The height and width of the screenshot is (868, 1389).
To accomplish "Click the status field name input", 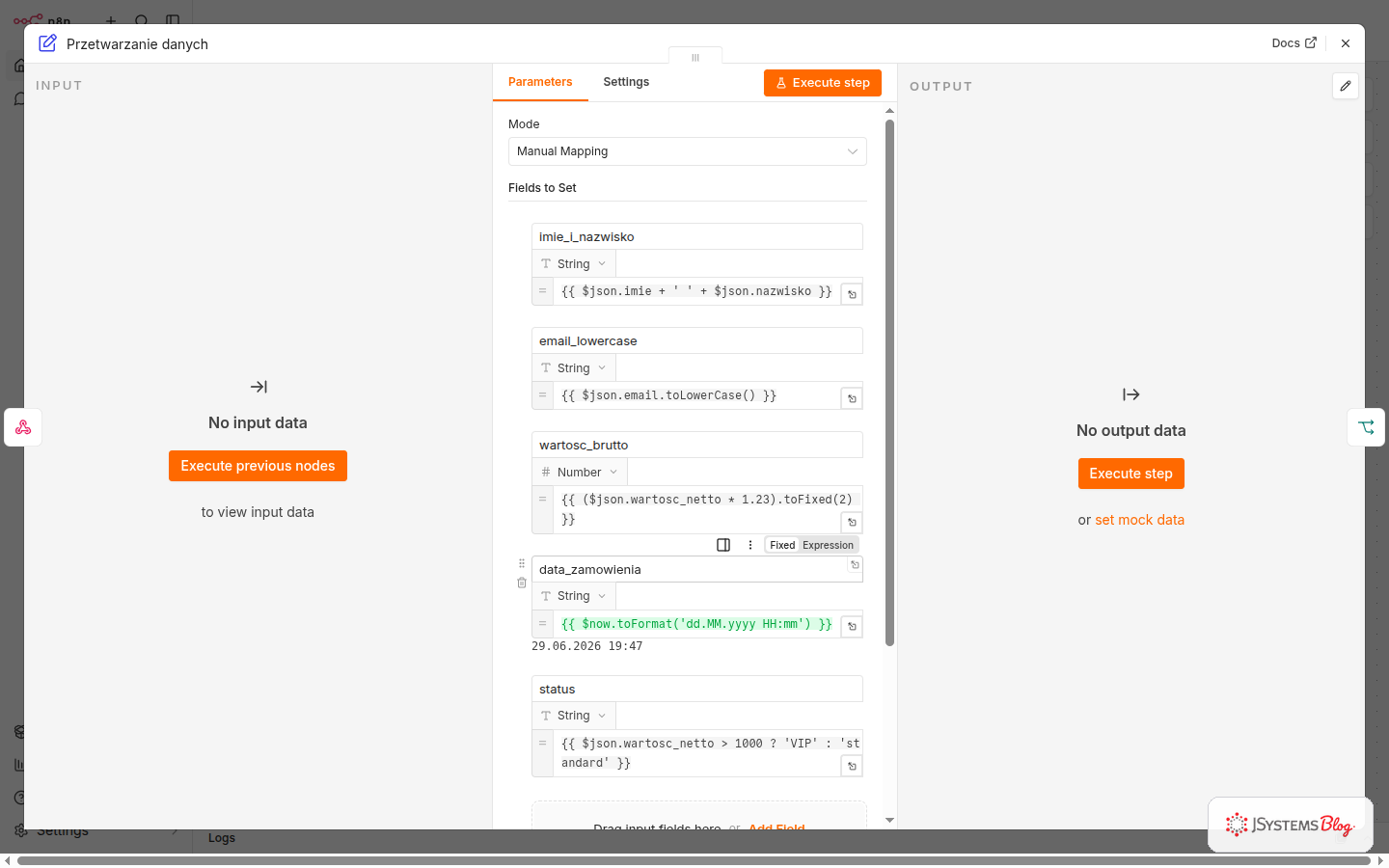I will (696, 689).
